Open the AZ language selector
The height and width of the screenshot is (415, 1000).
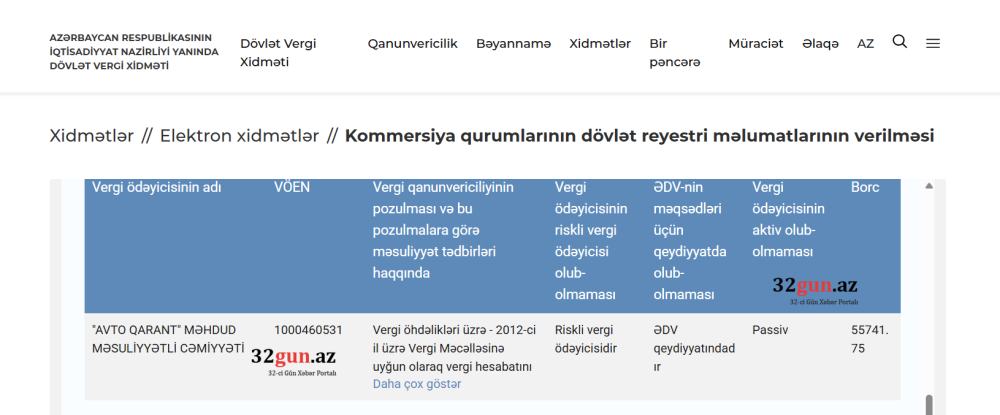pyautogui.click(x=865, y=44)
